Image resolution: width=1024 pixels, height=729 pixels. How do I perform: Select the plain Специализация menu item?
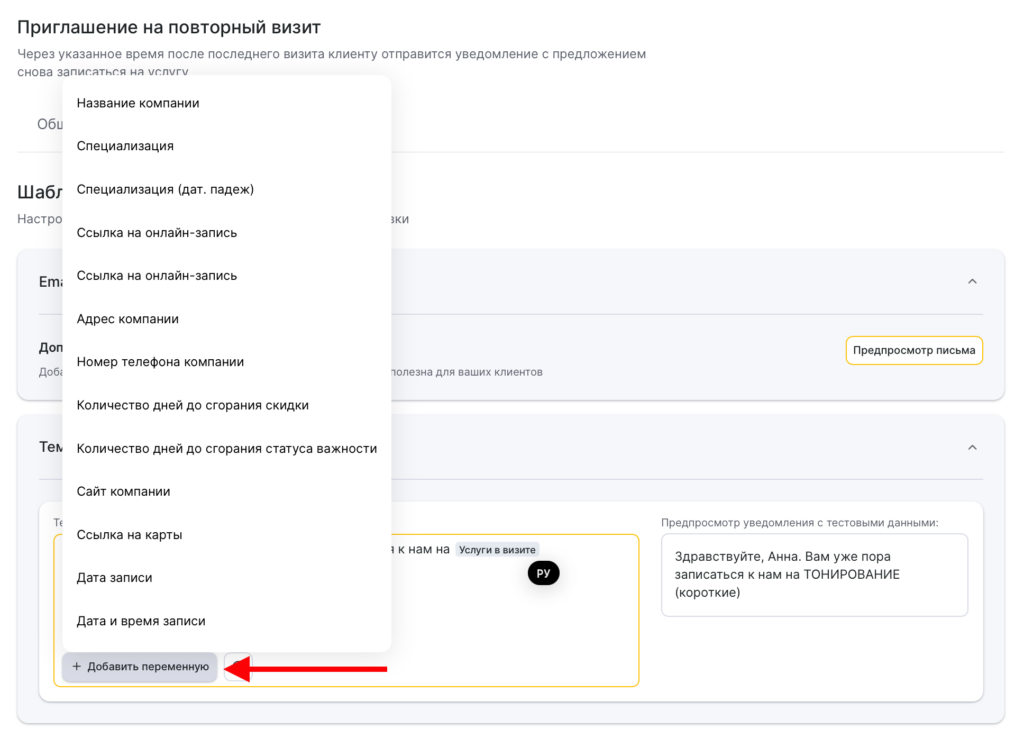(x=125, y=146)
